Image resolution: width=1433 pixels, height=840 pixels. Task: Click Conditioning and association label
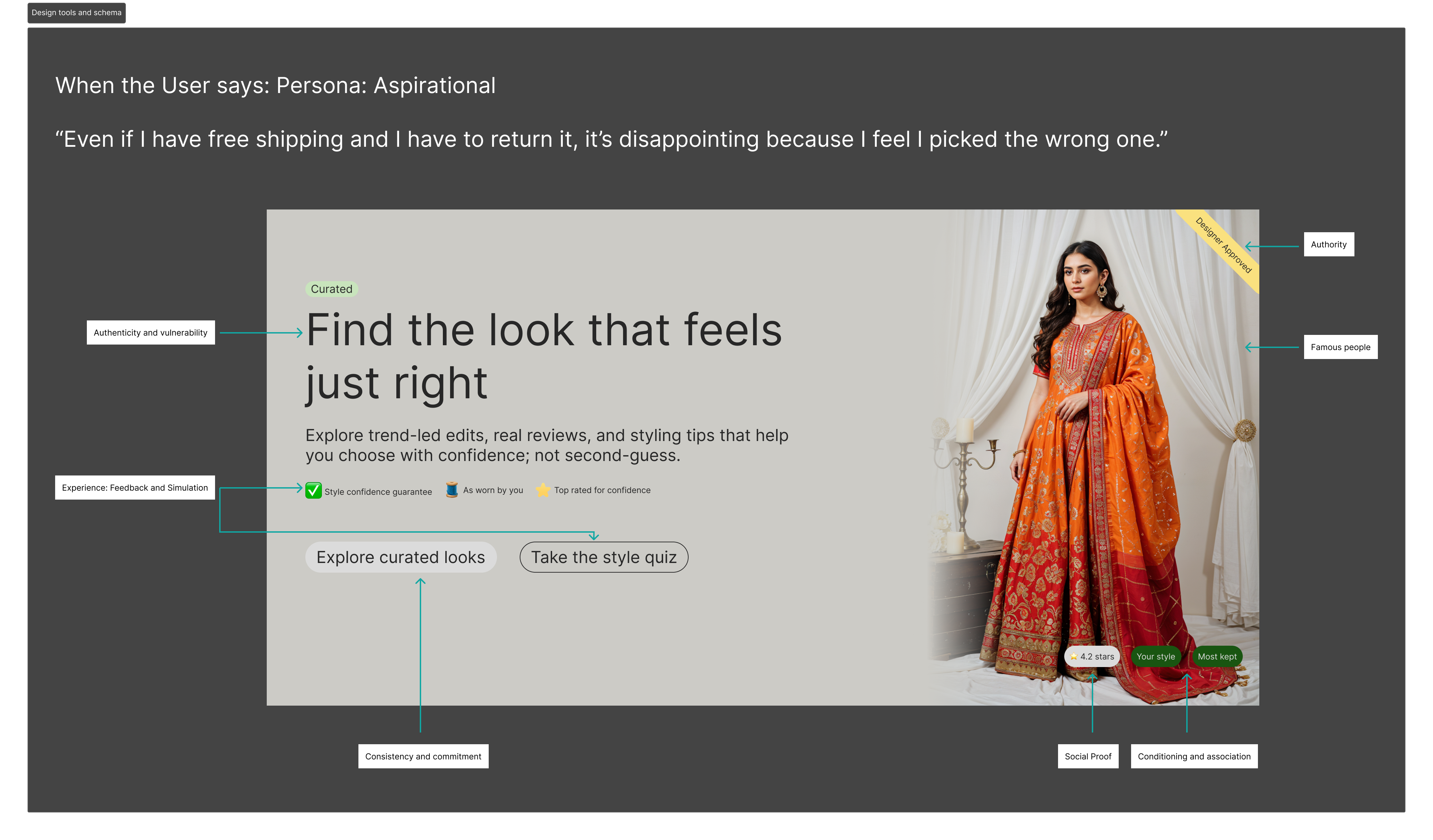tap(1193, 757)
